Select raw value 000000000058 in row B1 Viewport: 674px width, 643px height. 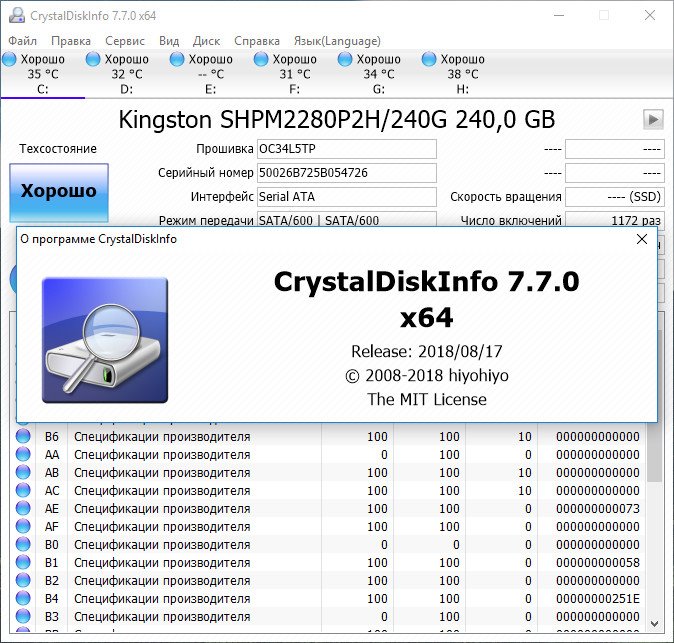(x=597, y=563)
